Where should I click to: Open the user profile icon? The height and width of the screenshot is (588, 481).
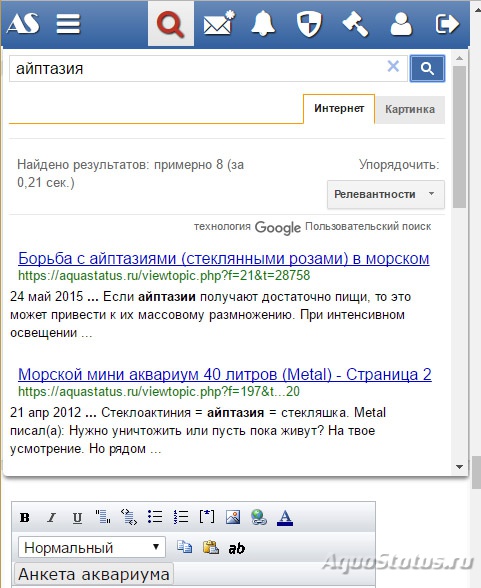click(x=401, y=24)
